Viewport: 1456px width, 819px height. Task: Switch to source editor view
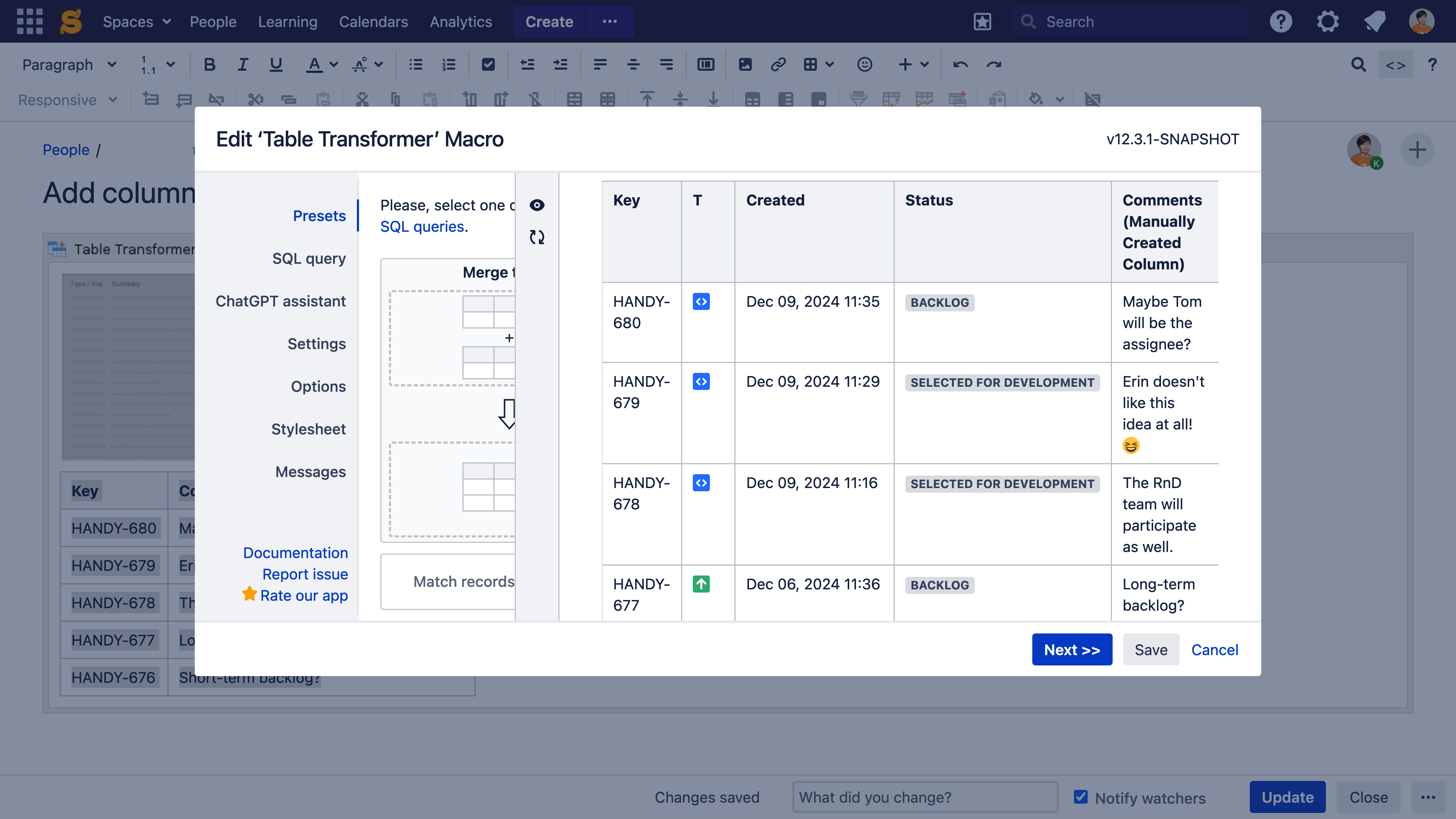pos(1396,64)
